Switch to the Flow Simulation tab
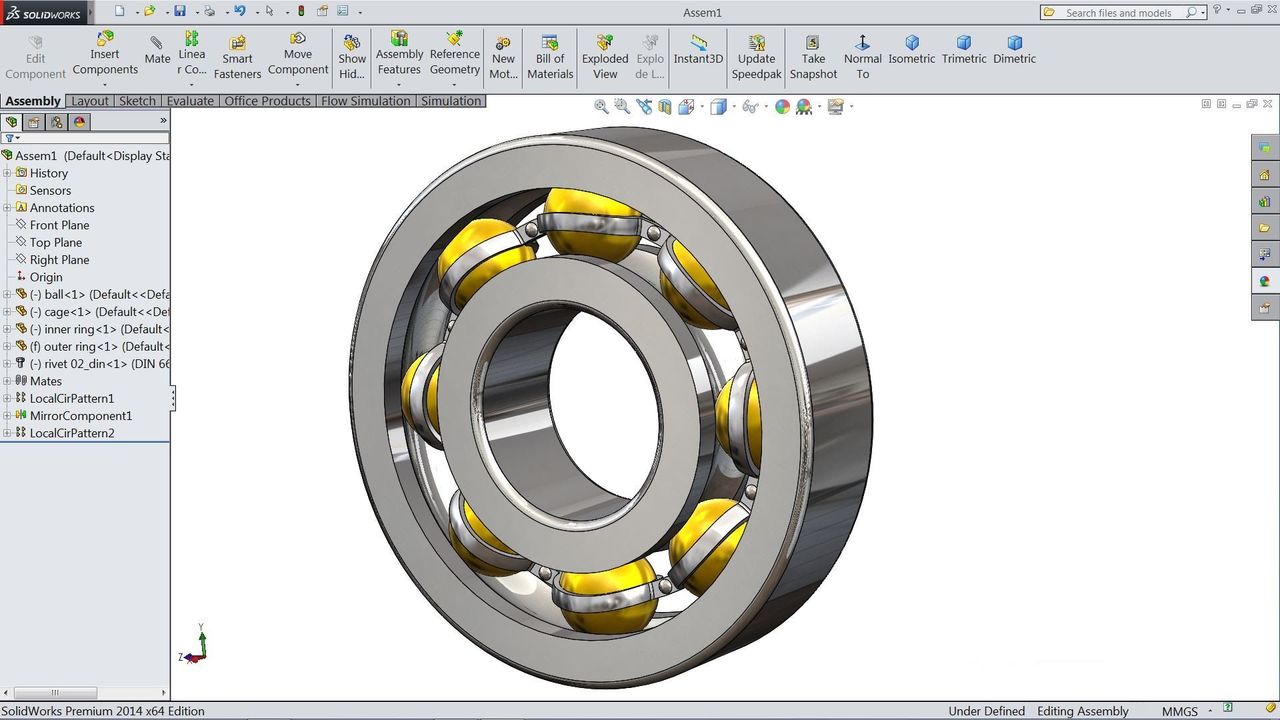This screenshot has width=1280, height=720. pyautogui.click(x=365, y=100)
